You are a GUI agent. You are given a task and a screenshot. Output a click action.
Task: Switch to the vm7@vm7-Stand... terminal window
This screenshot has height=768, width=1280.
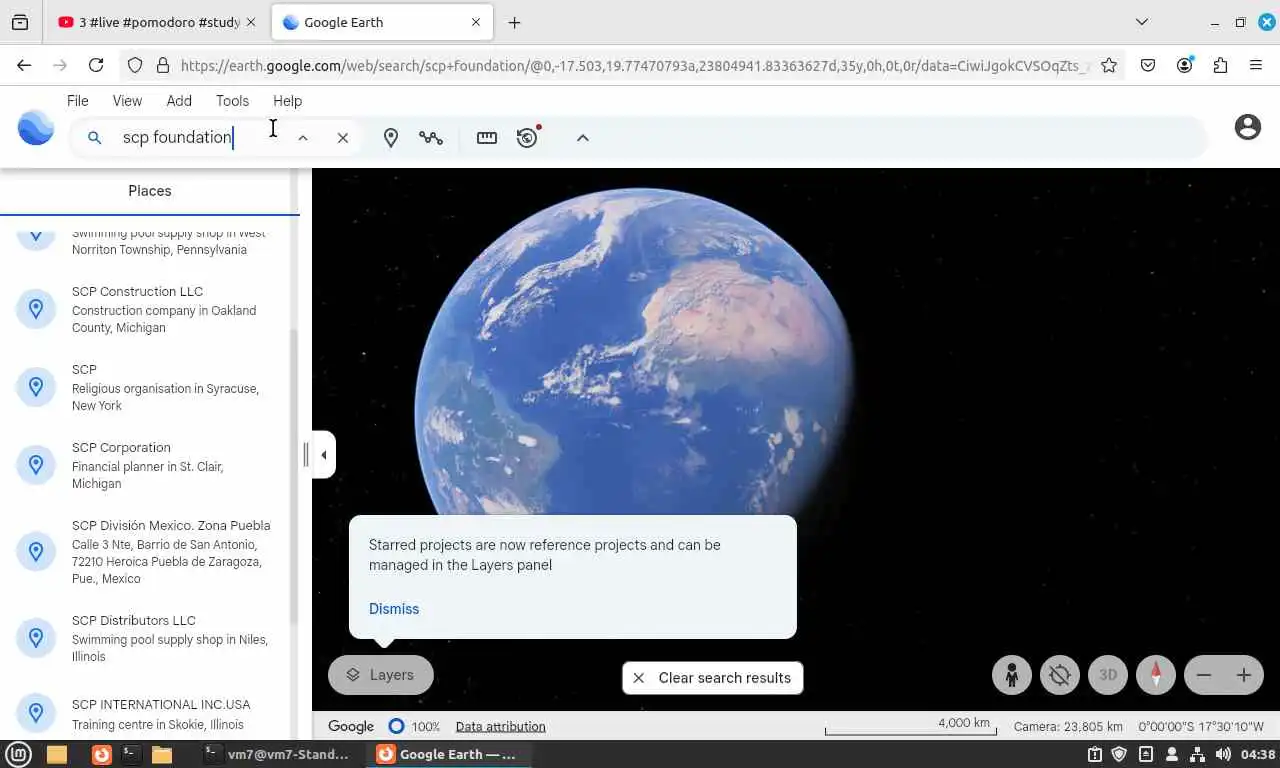[277, 754]
